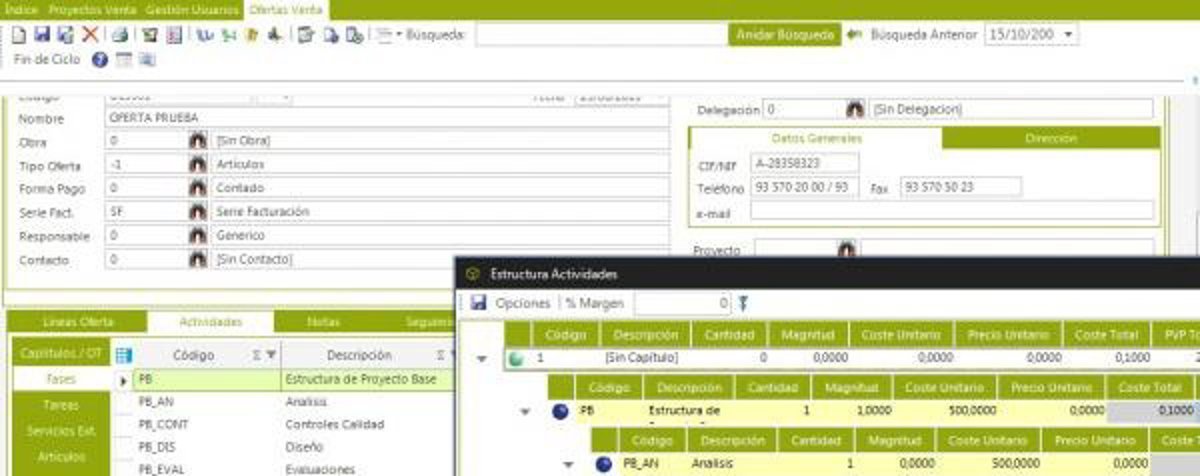Open the Delegación lookup binoculars icon
The width and height of the screenshot is (1200, 476).
855,109
